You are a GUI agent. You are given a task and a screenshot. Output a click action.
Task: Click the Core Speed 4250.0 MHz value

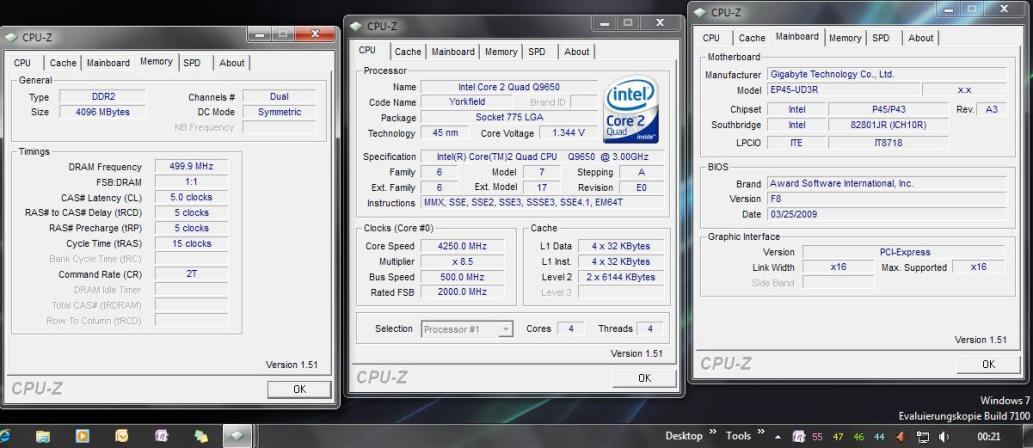point(462,246)
